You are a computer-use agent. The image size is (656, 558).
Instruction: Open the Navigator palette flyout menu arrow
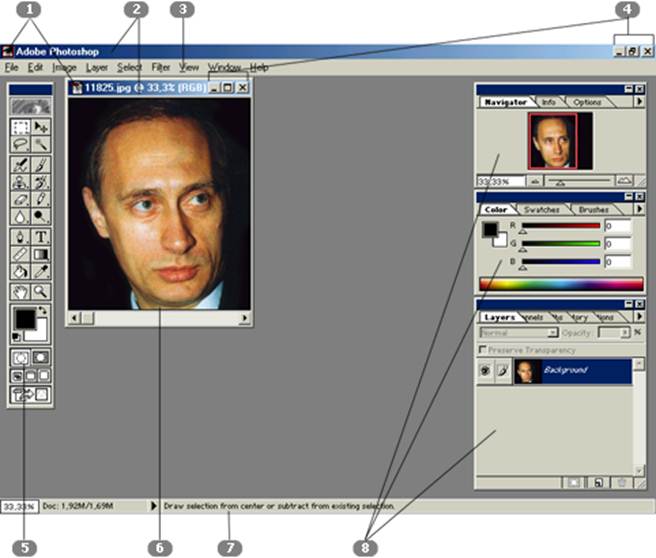tap(638, 102)
